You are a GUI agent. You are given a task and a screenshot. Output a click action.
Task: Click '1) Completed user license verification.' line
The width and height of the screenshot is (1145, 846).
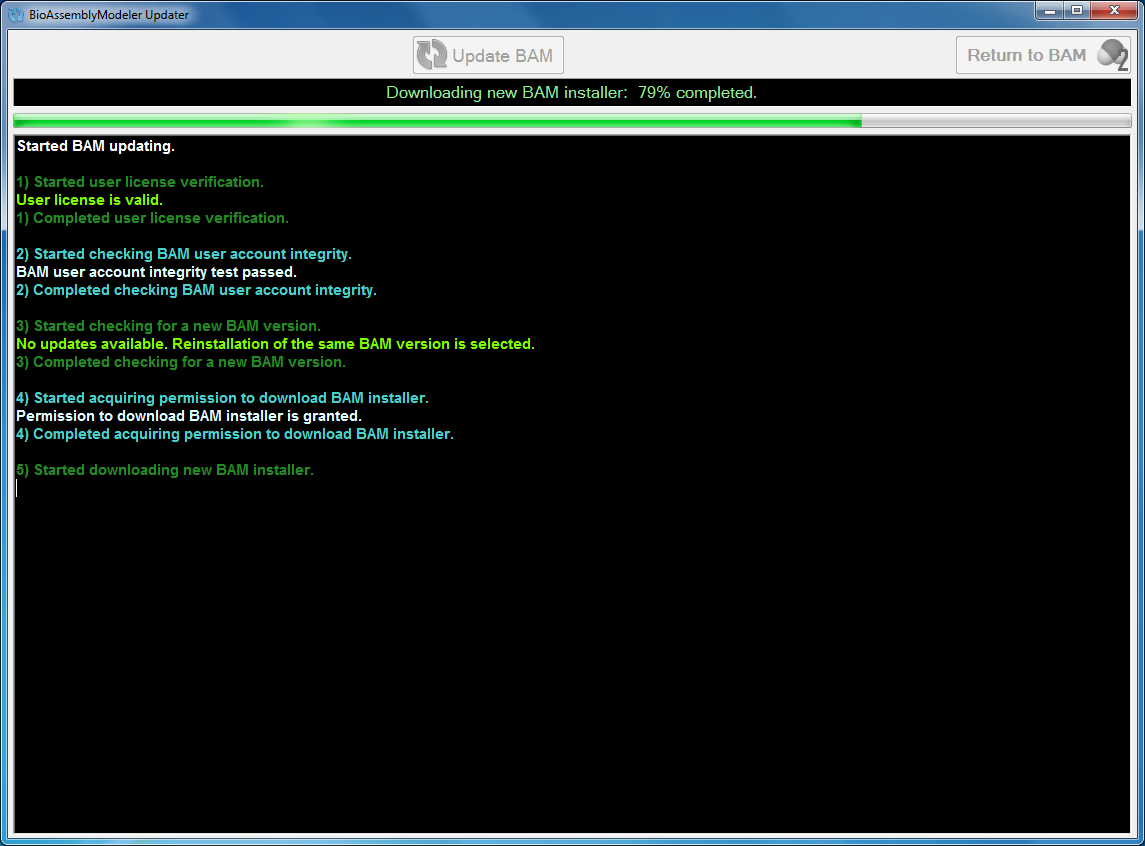coord(152,218)
